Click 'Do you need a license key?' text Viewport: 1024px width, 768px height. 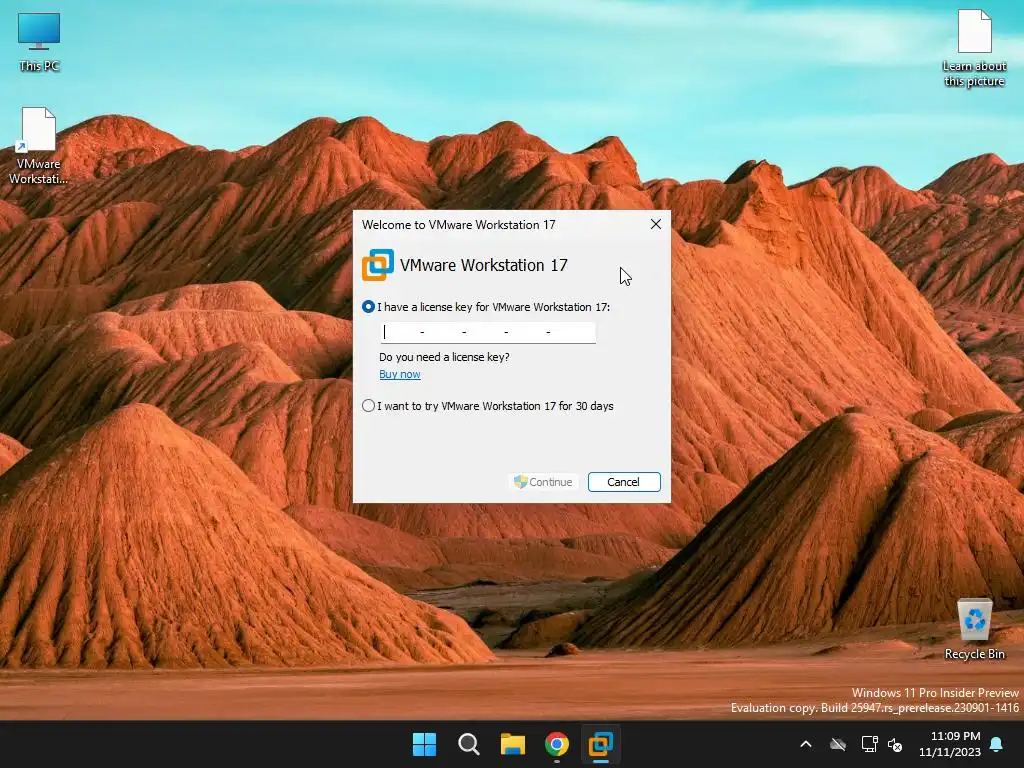click(x=444, y=357)
